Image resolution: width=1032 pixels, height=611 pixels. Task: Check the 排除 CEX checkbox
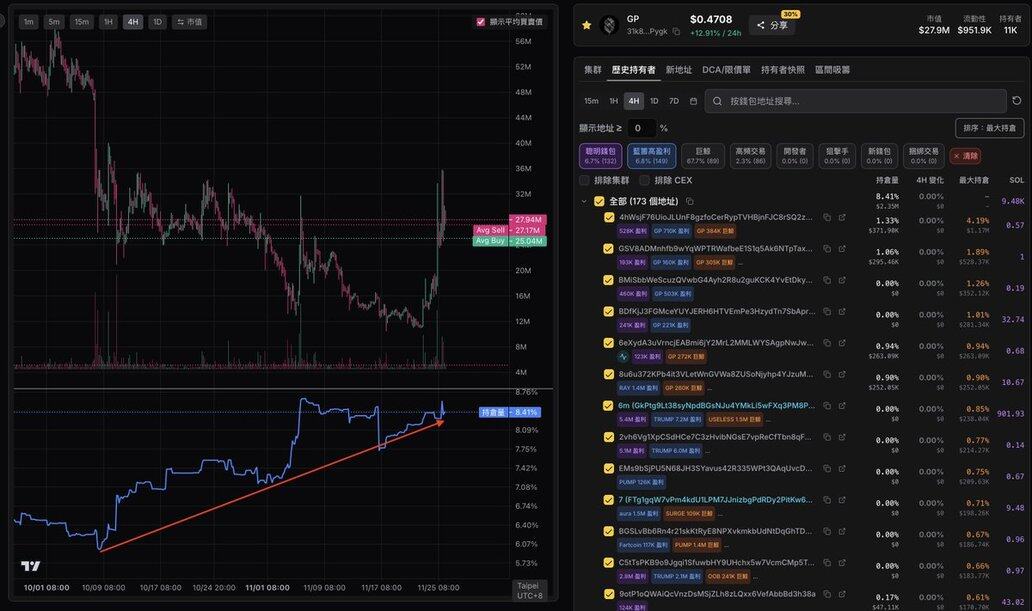coord(645,180)
